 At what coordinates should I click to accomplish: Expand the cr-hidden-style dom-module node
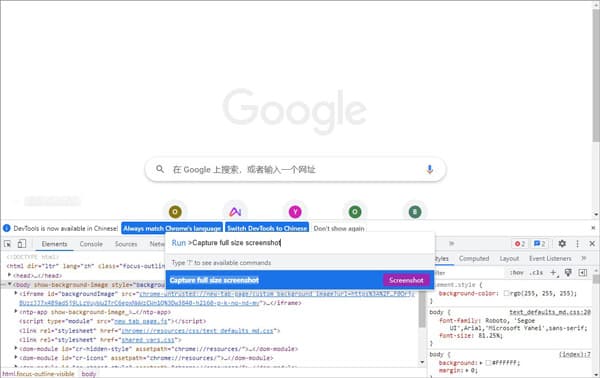pos(16,349)
